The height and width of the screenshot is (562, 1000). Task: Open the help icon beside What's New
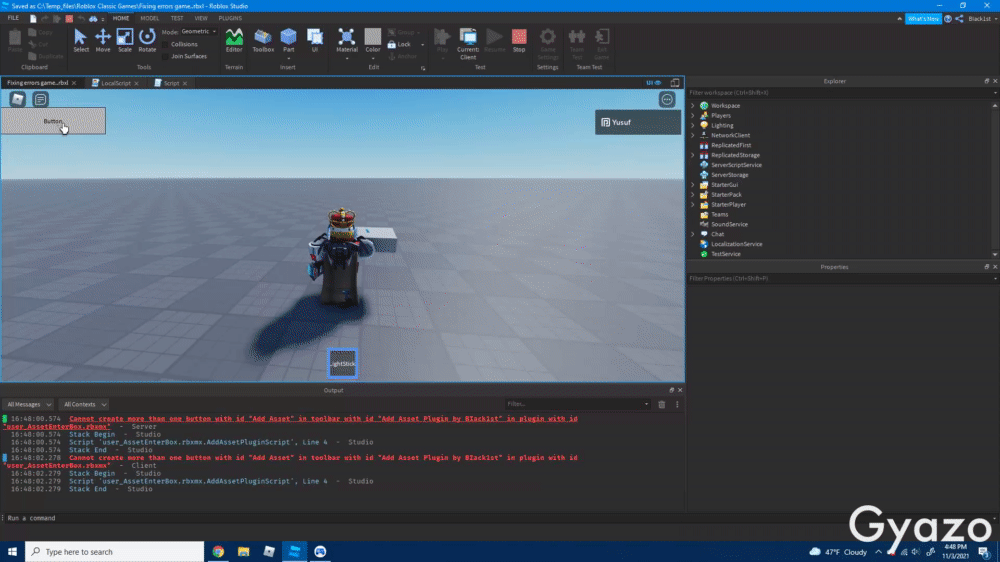pyautogui.click(x=948, y=18)
